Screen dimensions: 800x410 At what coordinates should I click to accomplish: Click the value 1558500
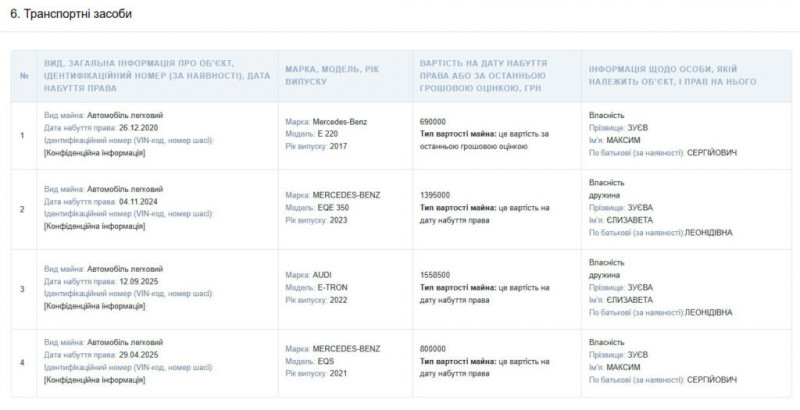click(x=435, y=274)
